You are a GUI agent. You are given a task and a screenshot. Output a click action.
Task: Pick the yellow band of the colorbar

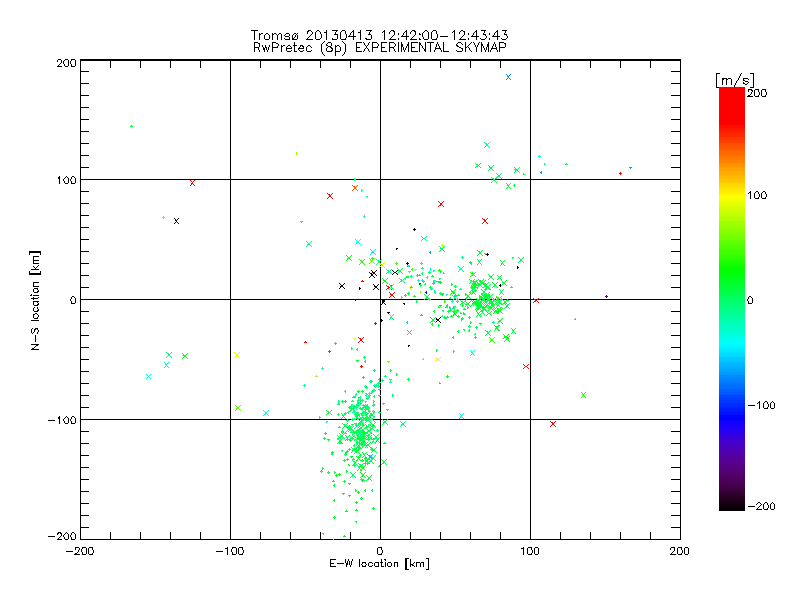point(732,196)
